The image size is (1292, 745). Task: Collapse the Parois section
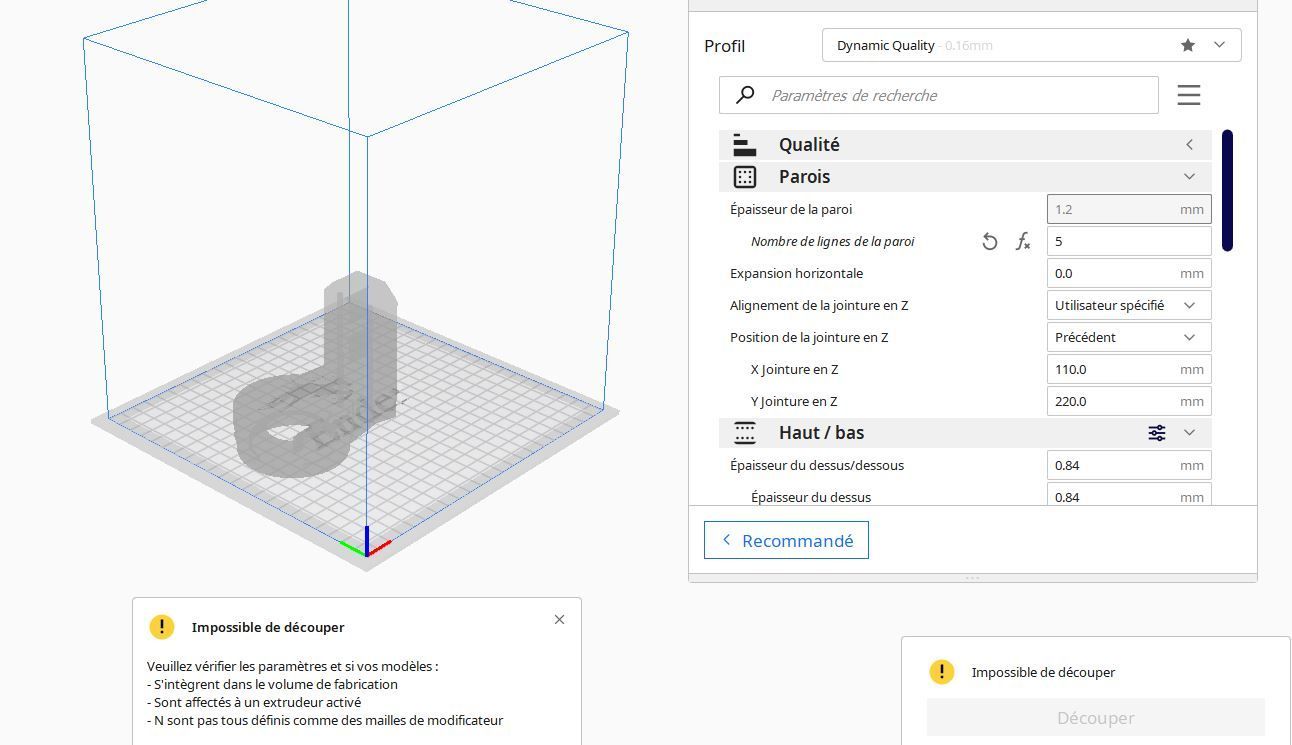pos(1189,177)
